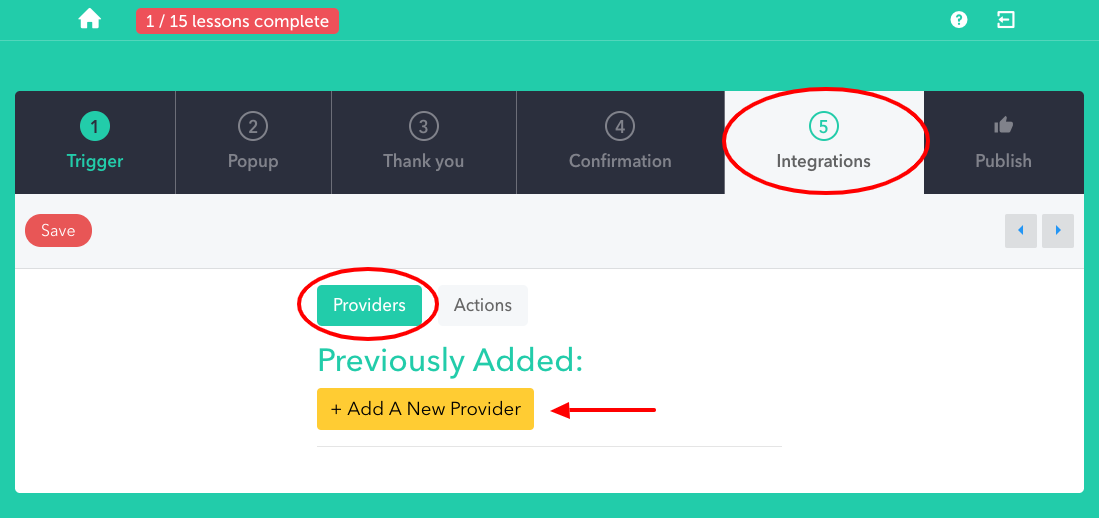Open the Integrations tab label
The height and width of the screenshot is (518, 1099).
(824, 161)
